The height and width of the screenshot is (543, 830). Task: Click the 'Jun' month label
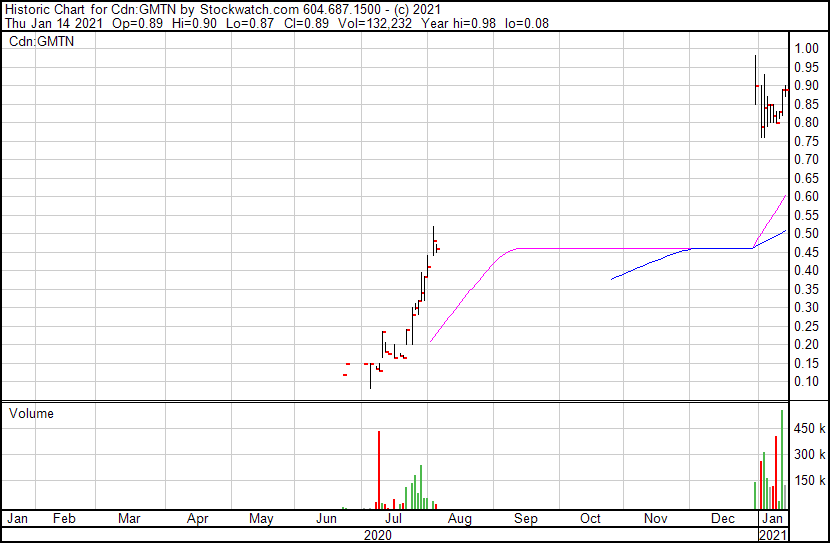tap(327, 518)
